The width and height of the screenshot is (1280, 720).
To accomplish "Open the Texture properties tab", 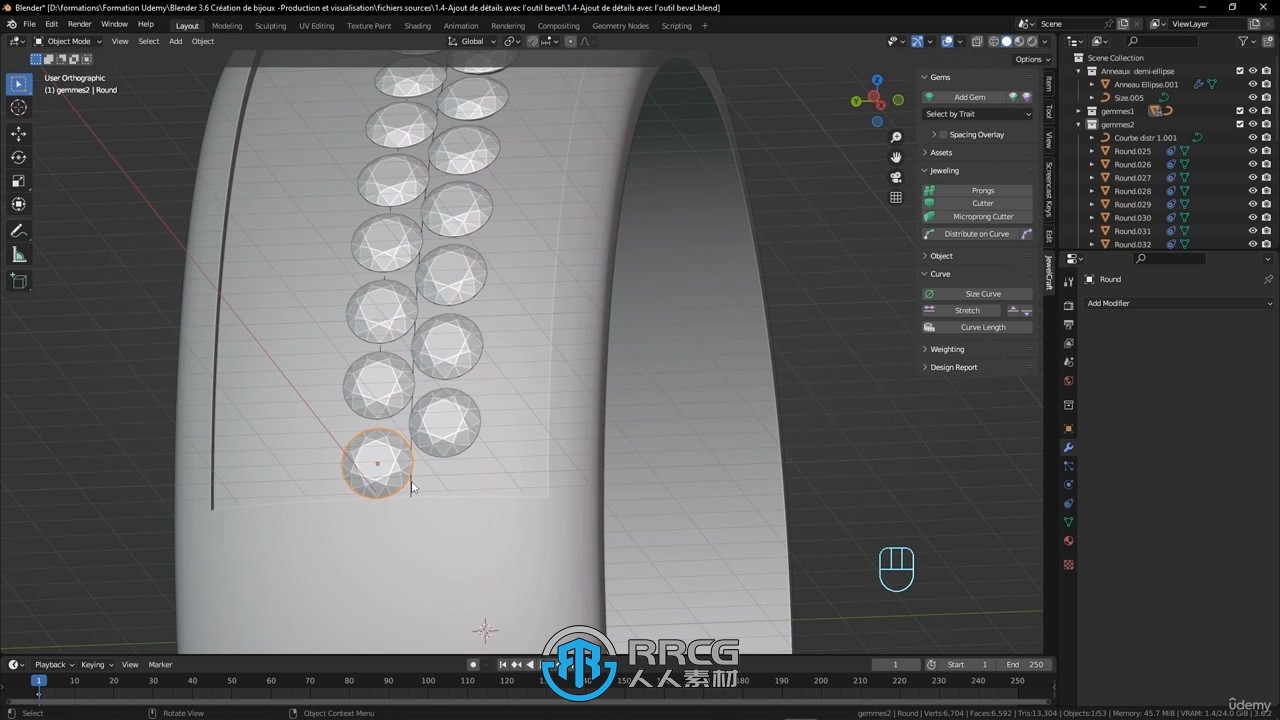I will pos(1068,565).
